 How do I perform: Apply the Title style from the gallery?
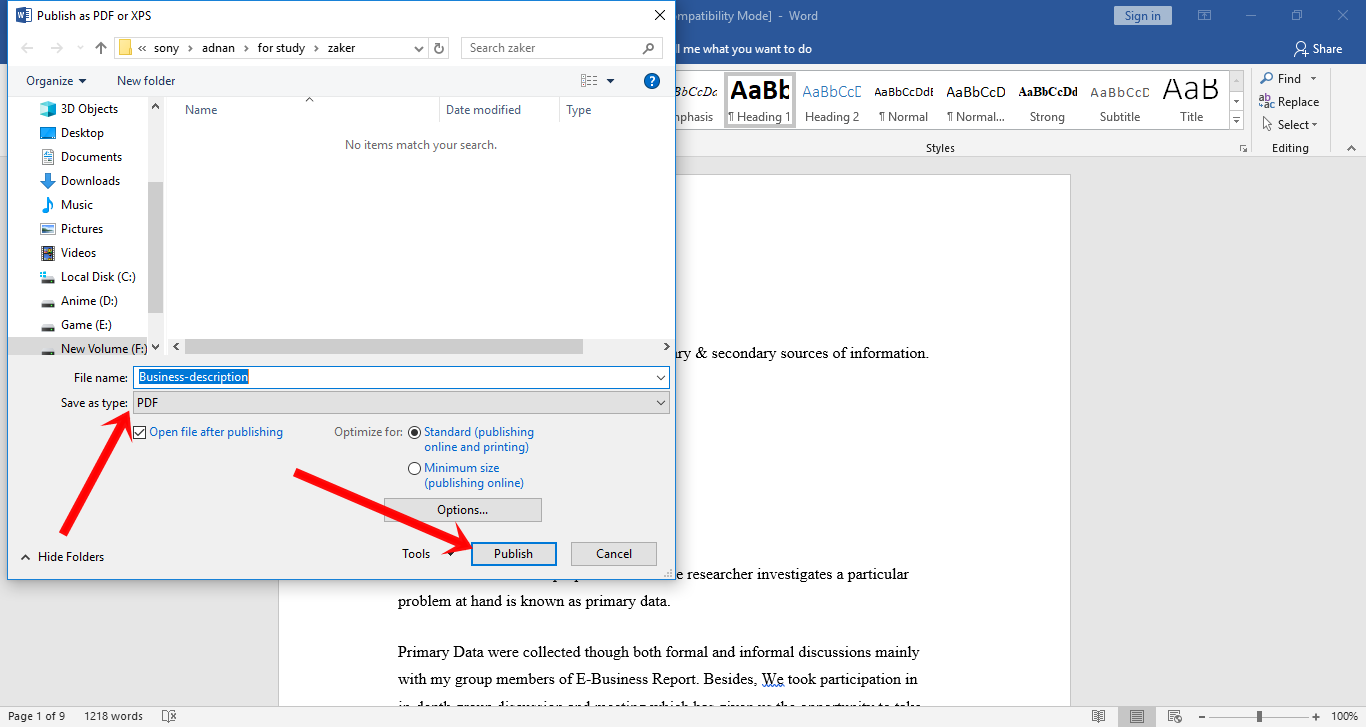[1190, 99]
